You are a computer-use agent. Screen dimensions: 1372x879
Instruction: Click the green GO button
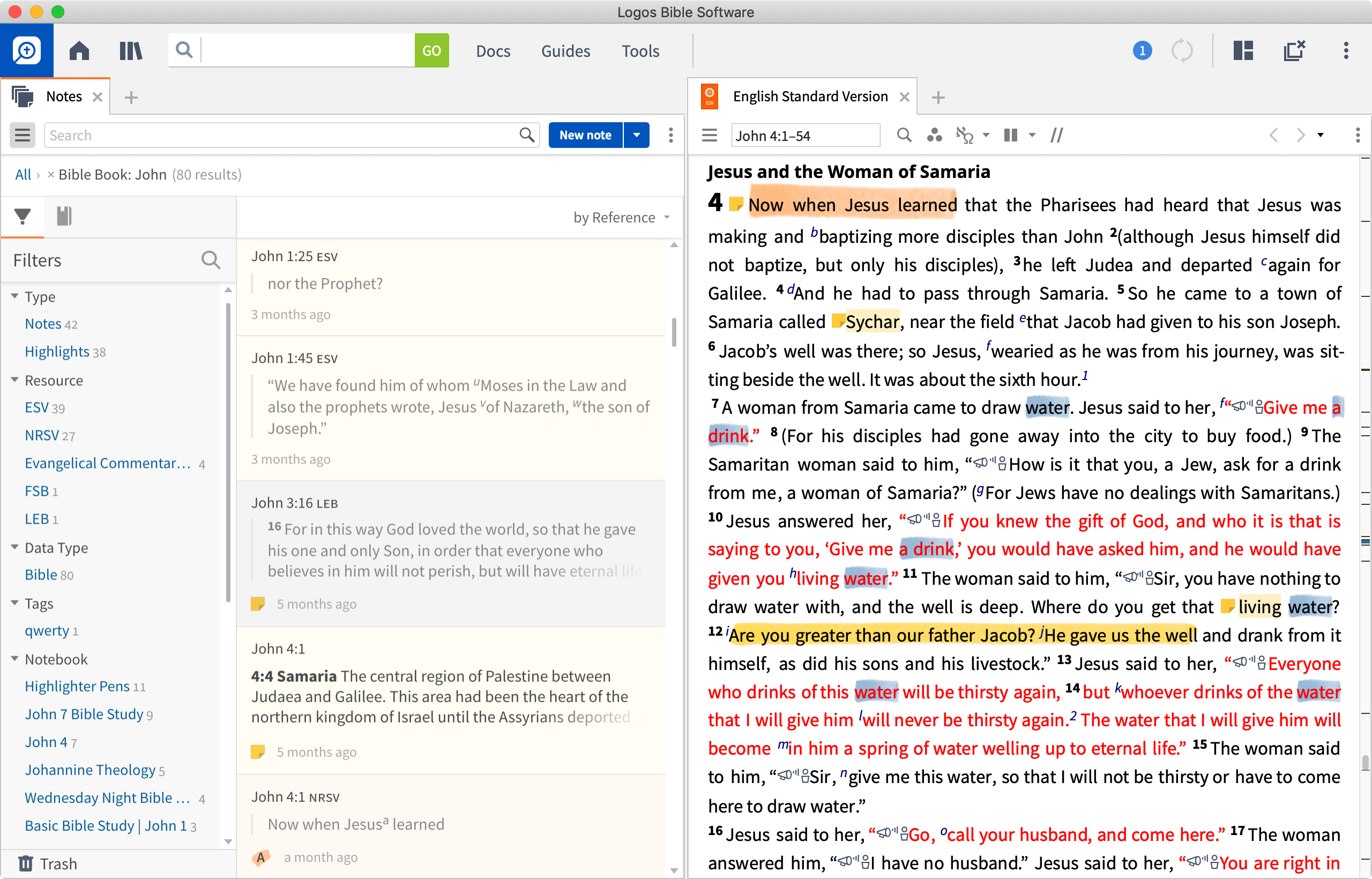[431, 51]
